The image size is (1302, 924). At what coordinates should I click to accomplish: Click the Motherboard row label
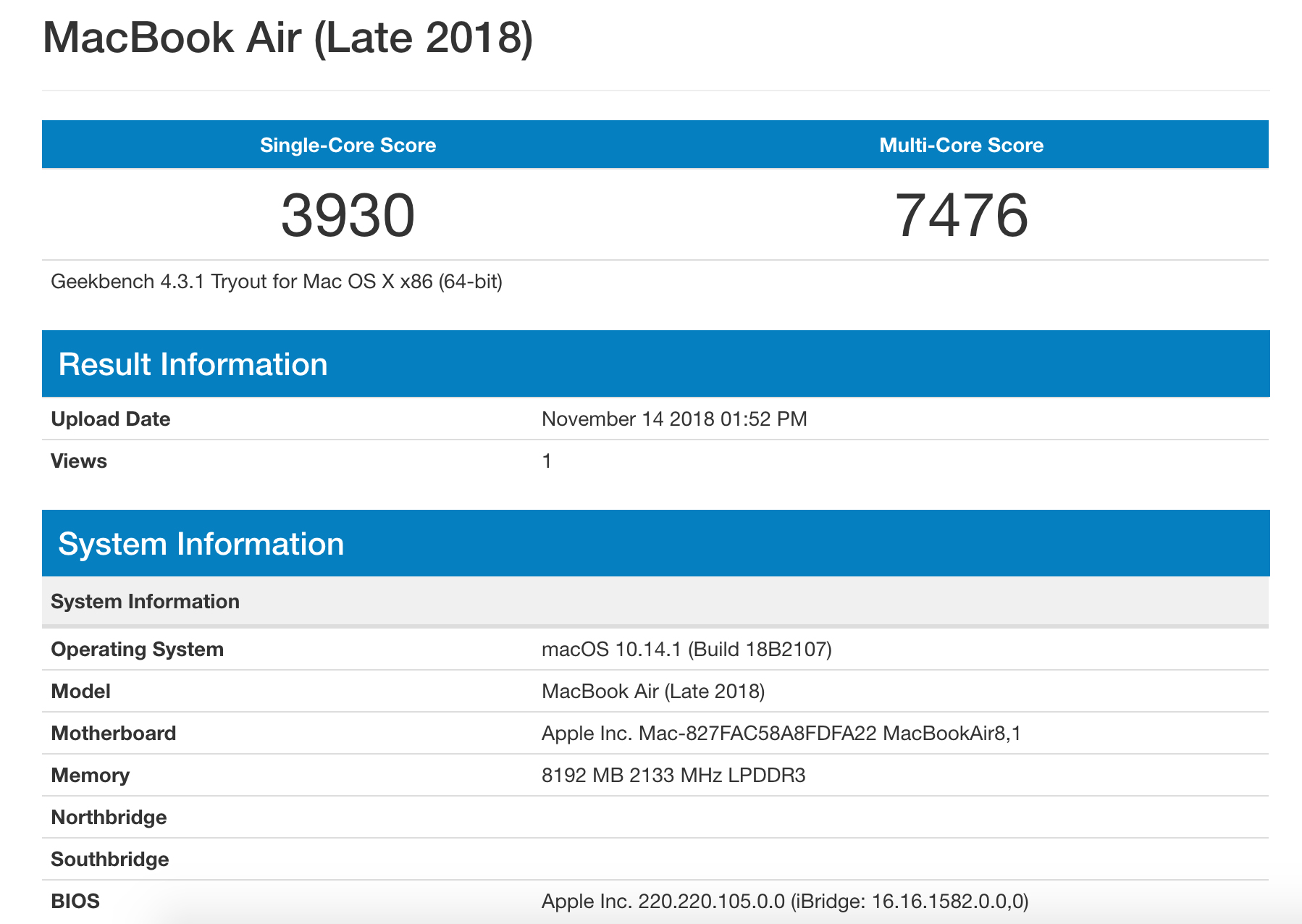(x=114, y=734)
